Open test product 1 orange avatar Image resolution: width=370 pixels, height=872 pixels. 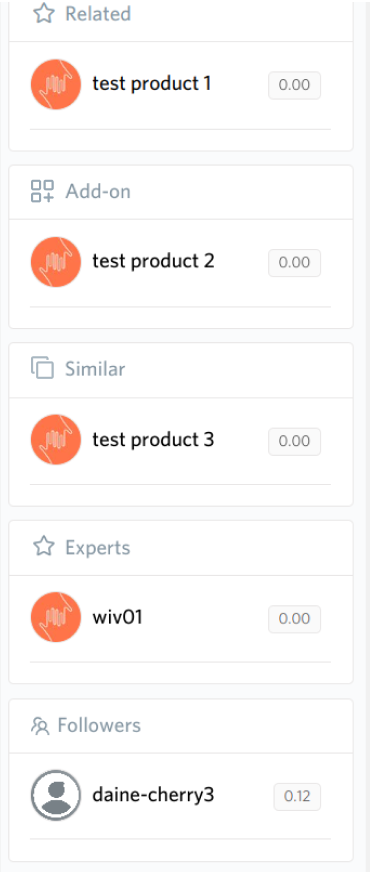tap(56, 85)
